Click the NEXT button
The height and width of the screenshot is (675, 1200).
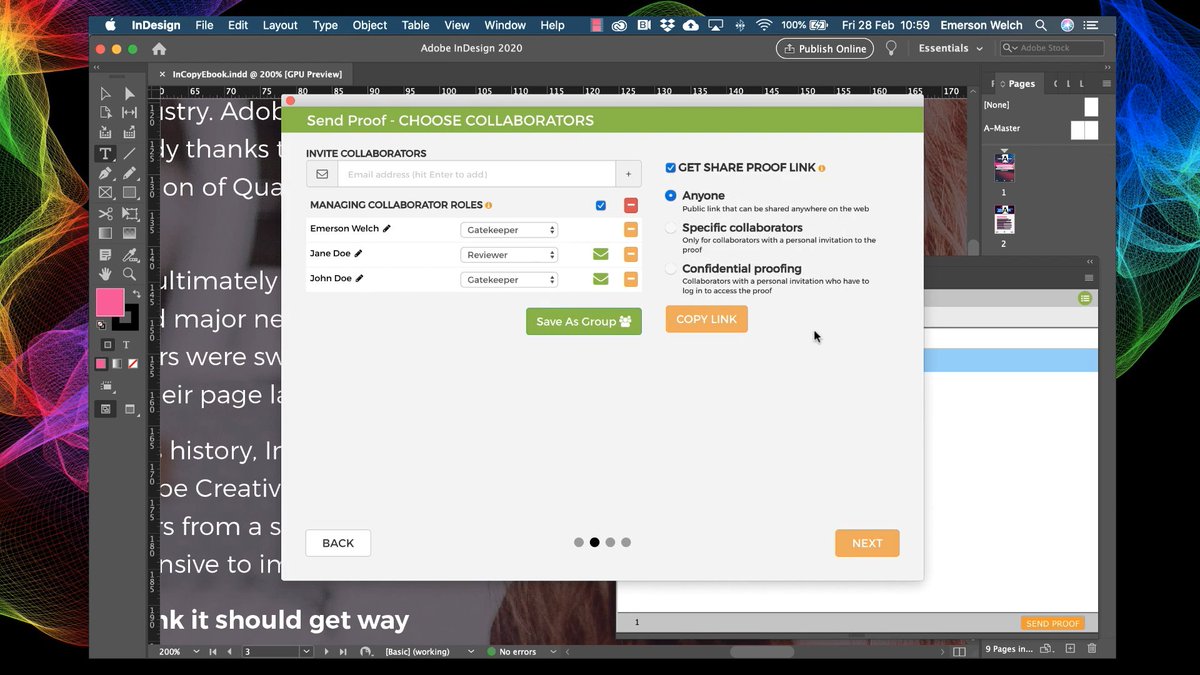tap(867, 543)
